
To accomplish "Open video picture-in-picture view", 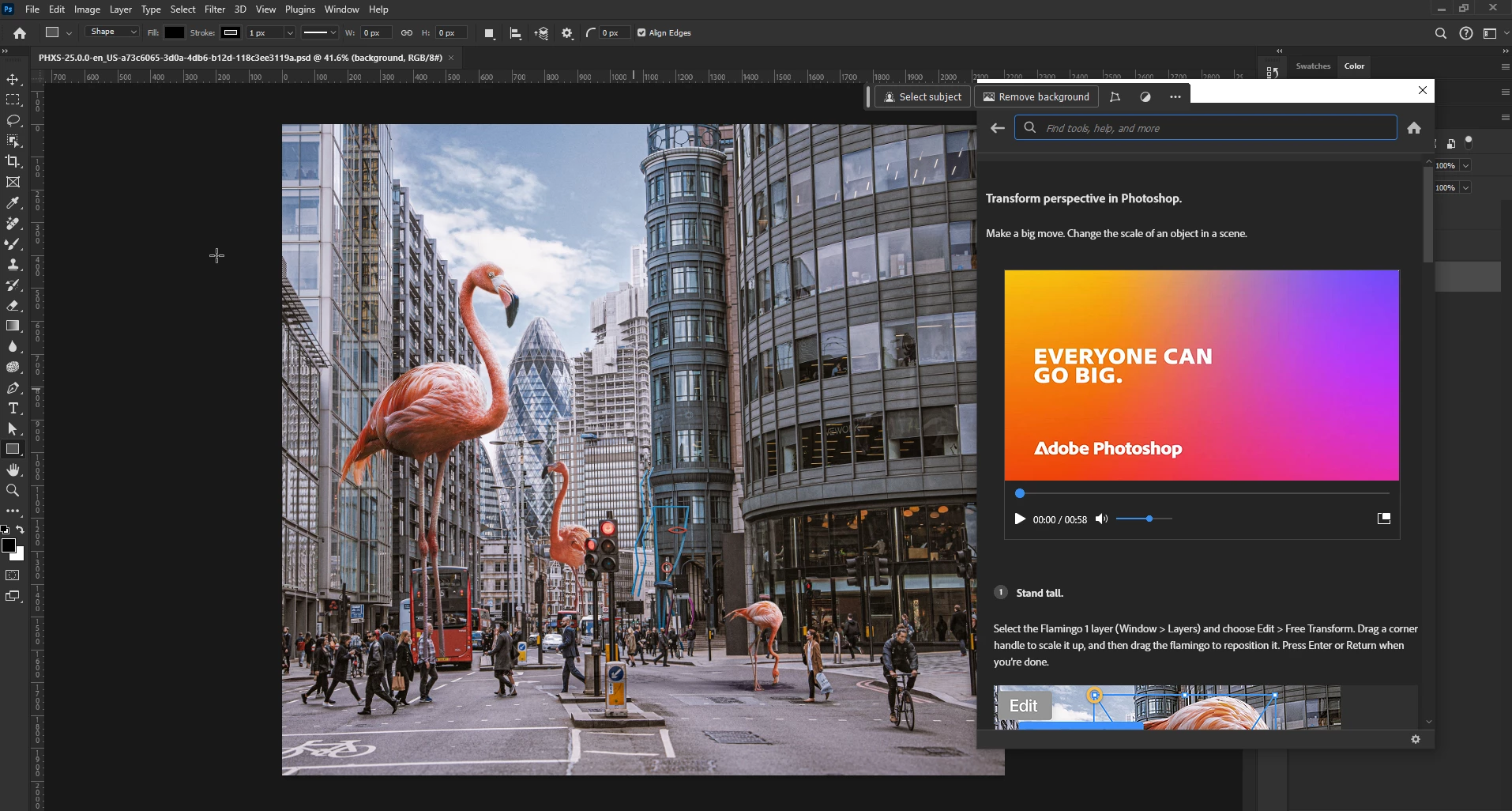I will pos(1384,519).
